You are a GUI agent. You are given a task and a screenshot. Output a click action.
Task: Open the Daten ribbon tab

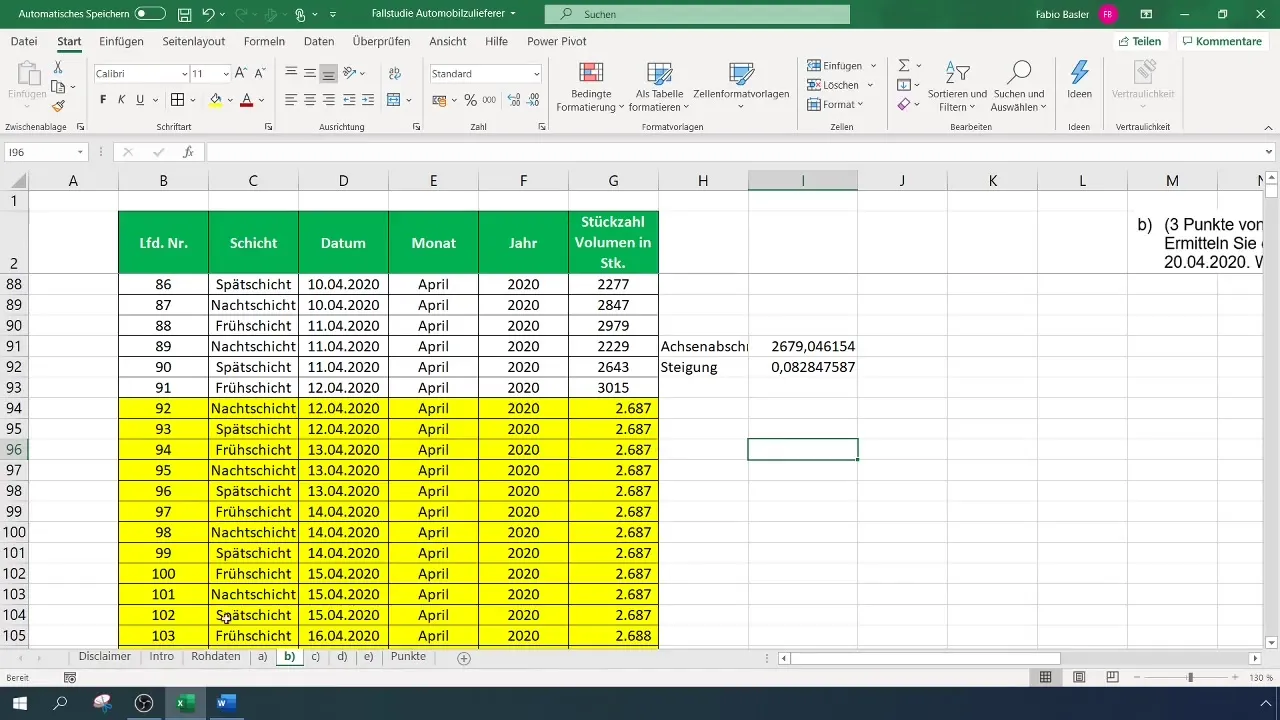coord(319,41)
